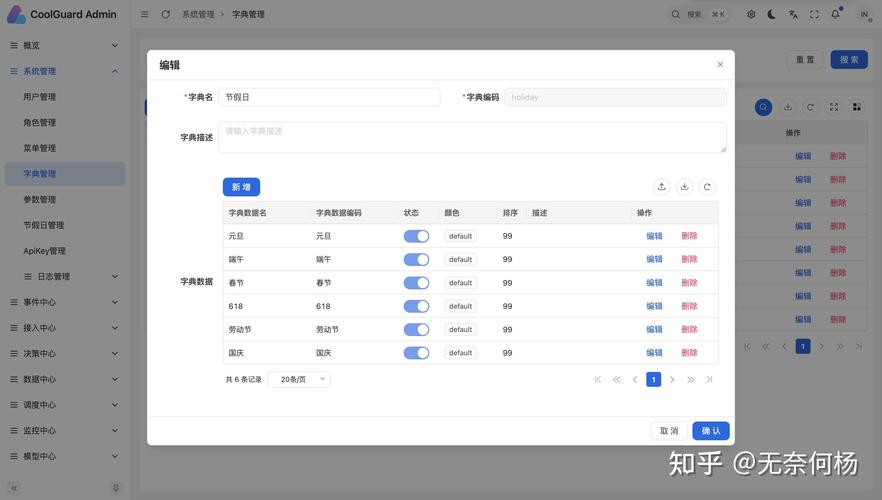Viewport: 882px width, 500px height.
Task: Click the background table column settings icon
Action: (x=857, y=107)
